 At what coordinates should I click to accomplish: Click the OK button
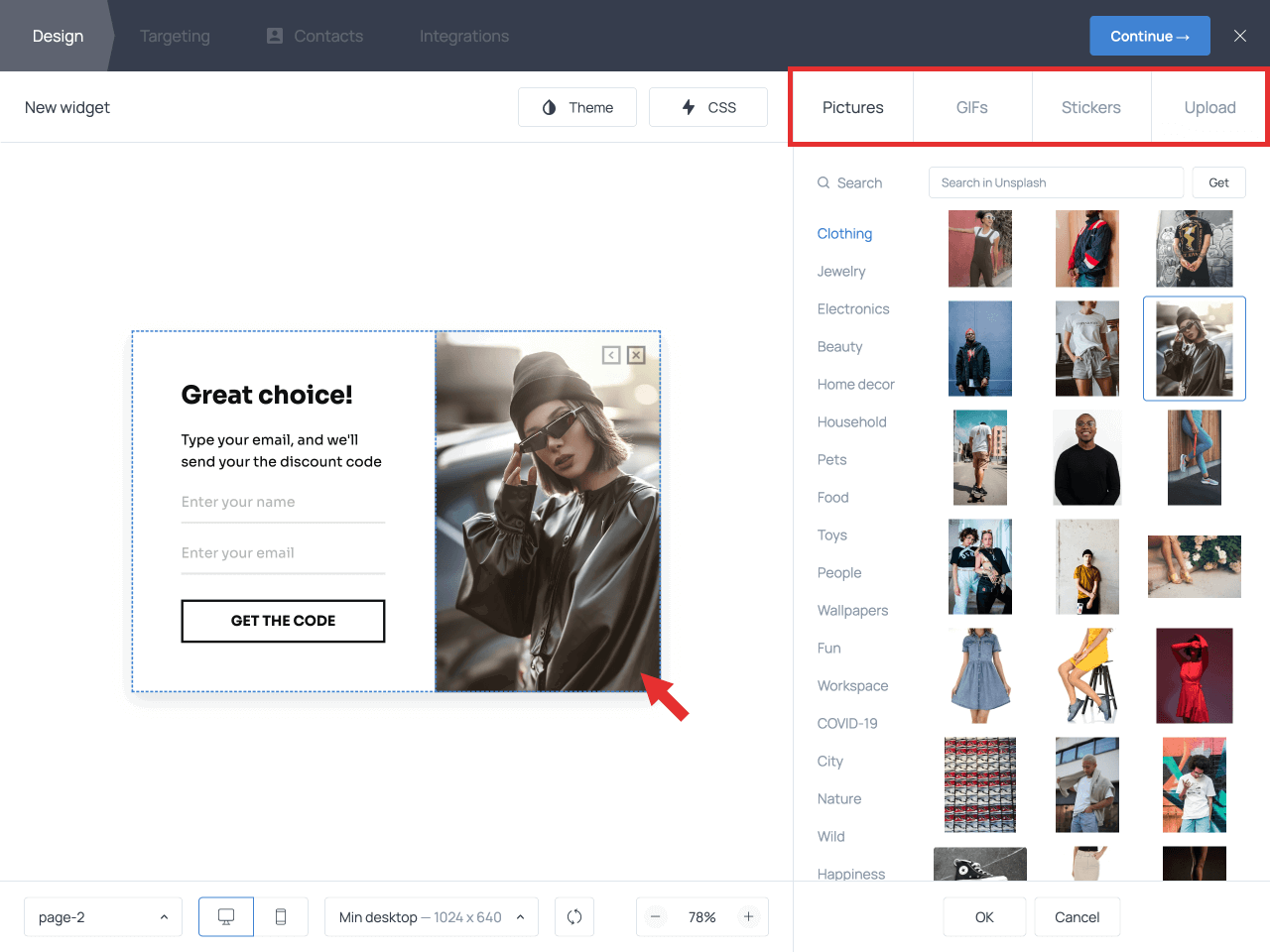[x=984, y=917]
